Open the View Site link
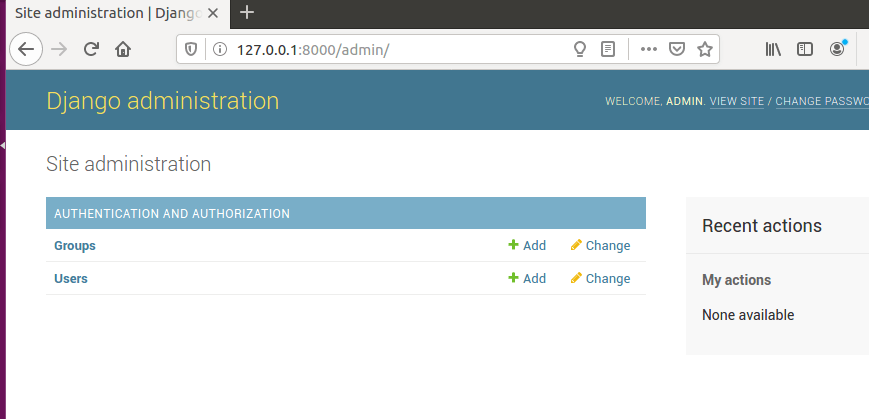The image size is (869, 419). pos(737,101)
